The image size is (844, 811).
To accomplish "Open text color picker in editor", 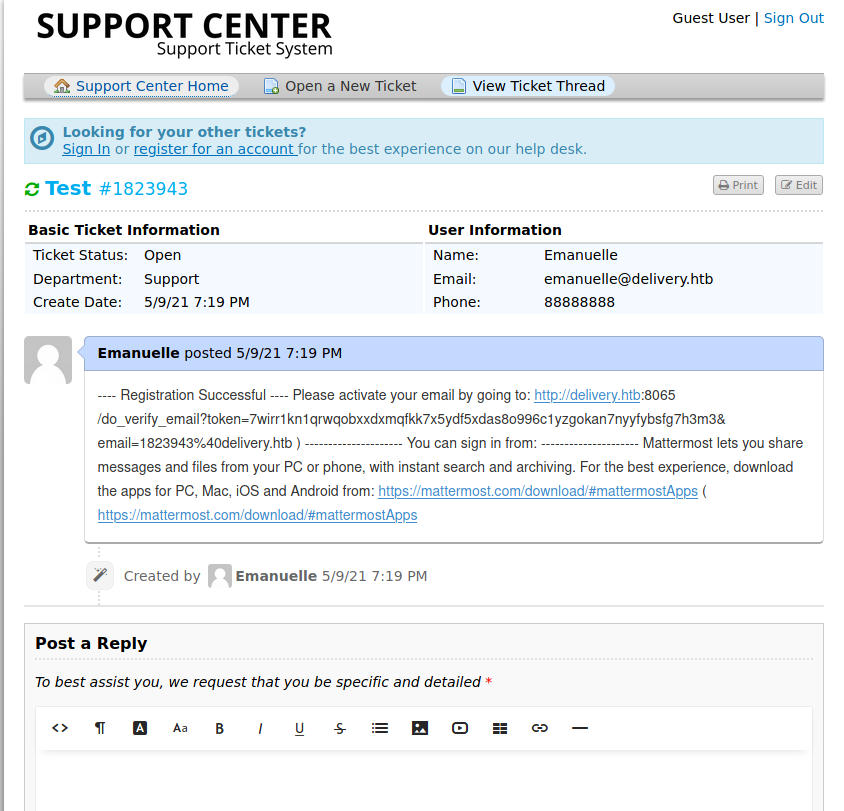I will pos(140,728).
